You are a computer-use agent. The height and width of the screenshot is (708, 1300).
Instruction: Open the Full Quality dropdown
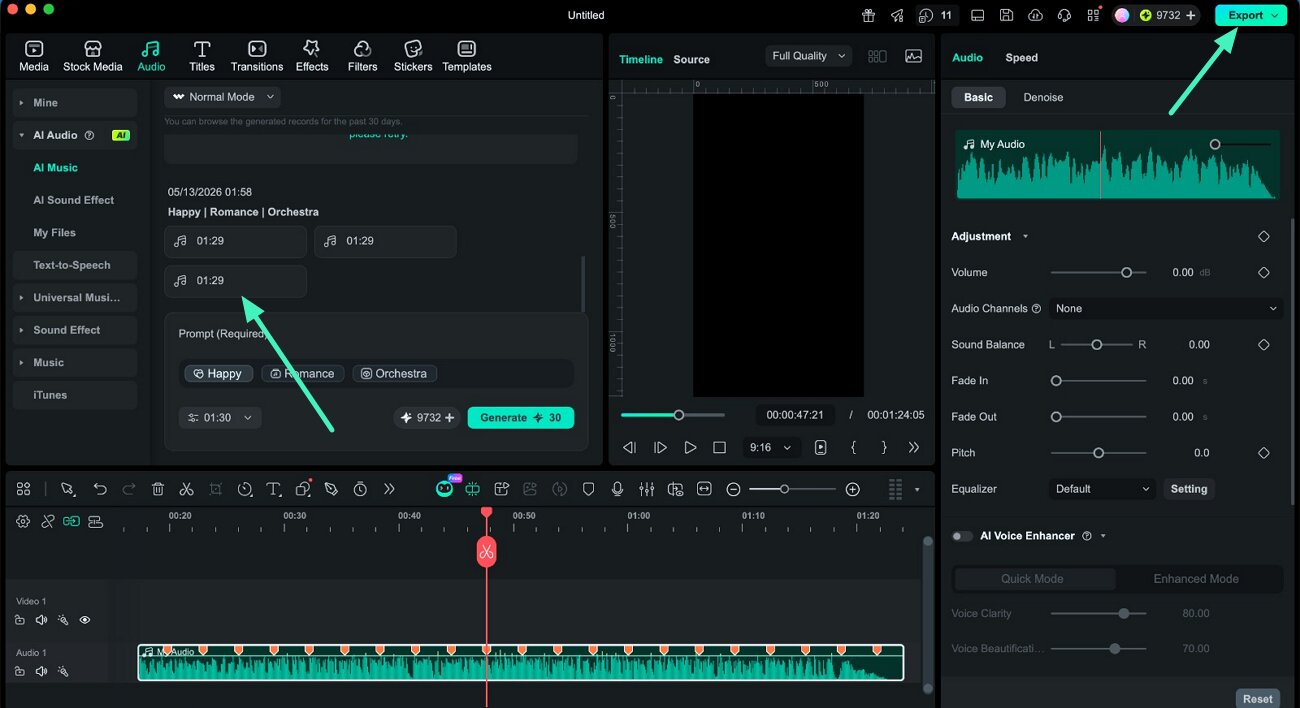point(808,56)
